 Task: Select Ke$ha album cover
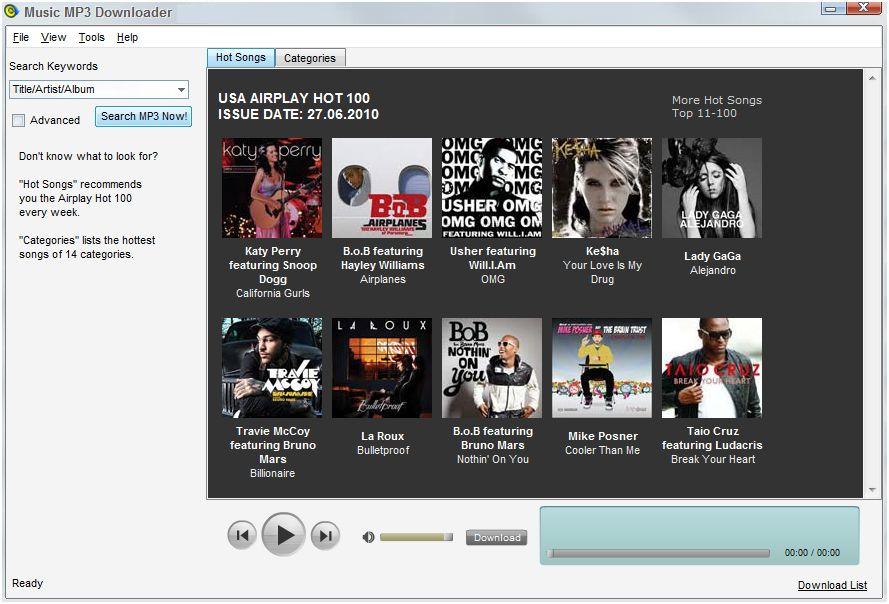point(602,188)
